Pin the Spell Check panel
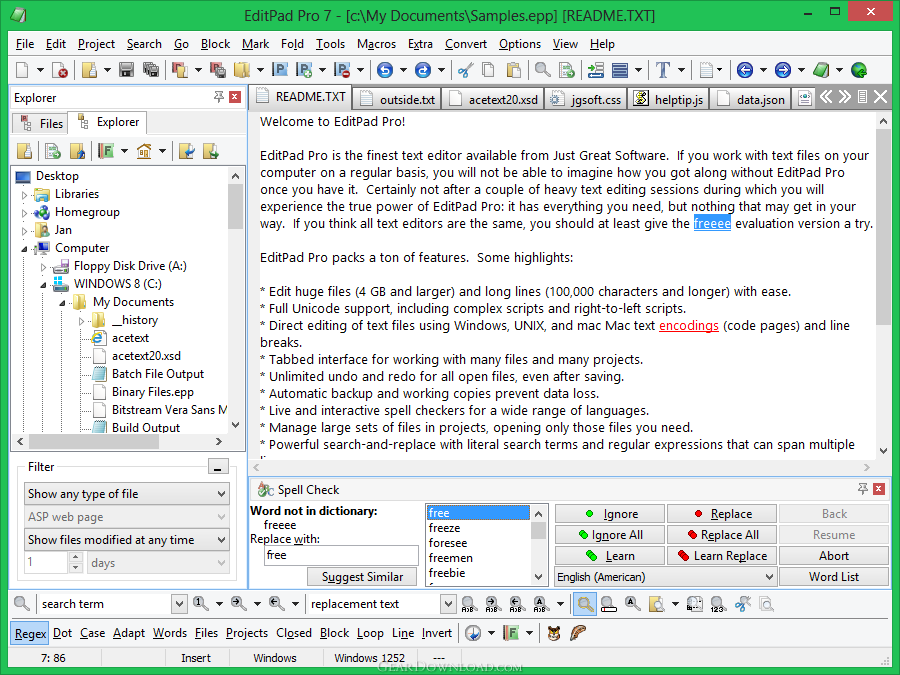 click(863, 488)
